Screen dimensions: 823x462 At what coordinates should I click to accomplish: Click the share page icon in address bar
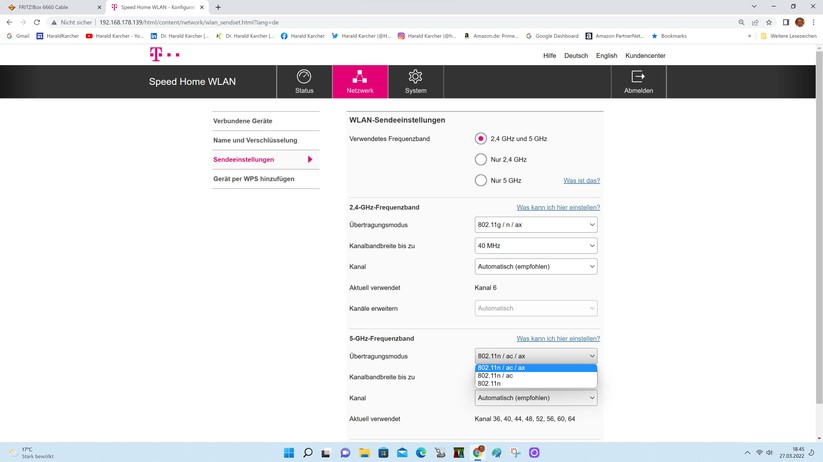coord(755,22)
